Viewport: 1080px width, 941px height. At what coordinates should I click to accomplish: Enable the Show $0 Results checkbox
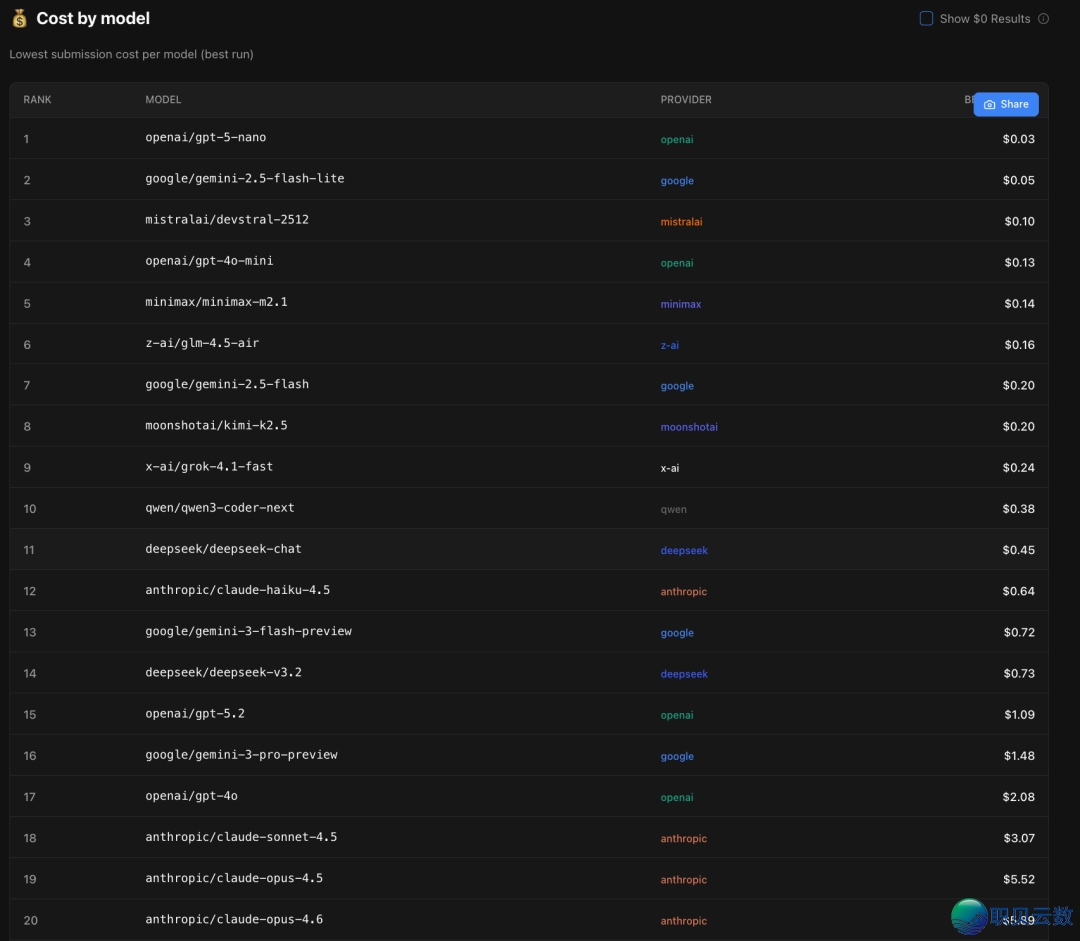pos(926,19)
